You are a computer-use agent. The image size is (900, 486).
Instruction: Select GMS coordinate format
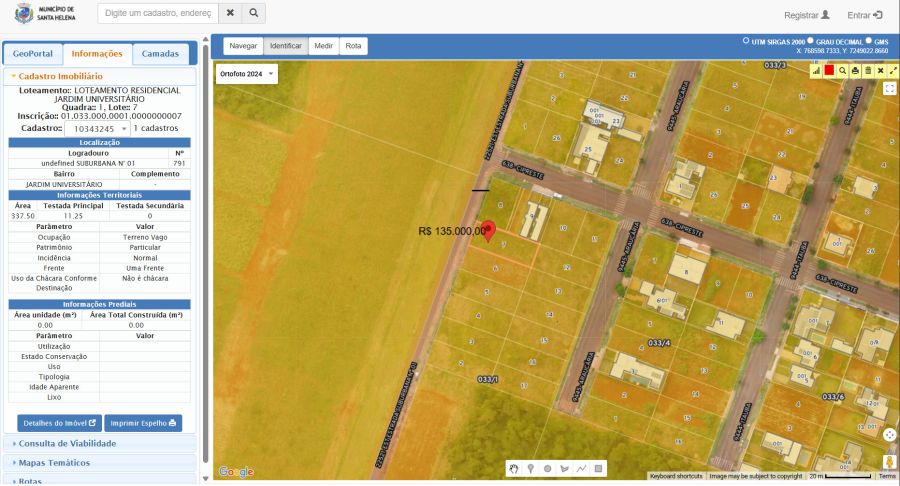pos(869,41)
